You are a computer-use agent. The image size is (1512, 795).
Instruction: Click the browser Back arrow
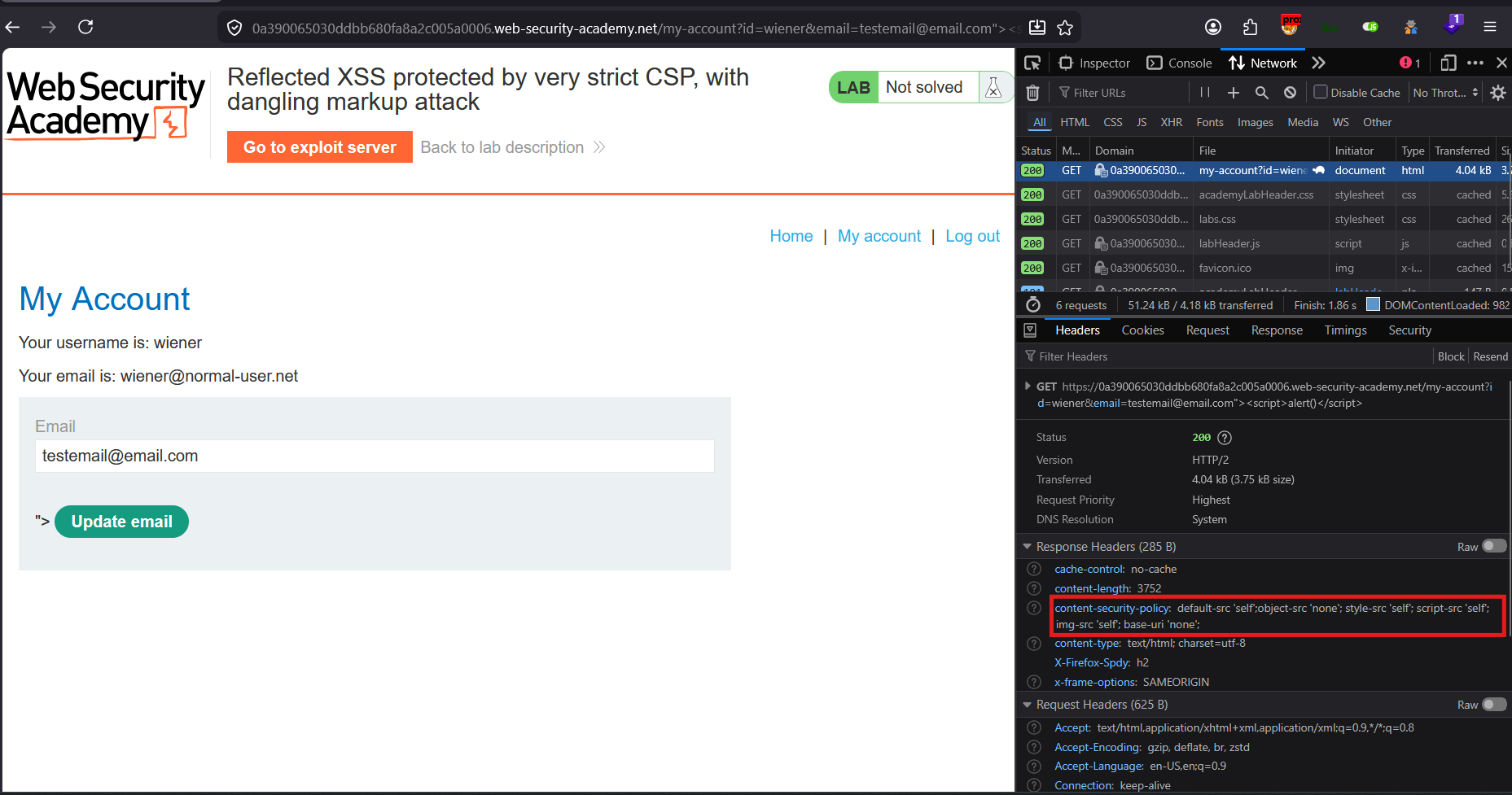point(12,28)
